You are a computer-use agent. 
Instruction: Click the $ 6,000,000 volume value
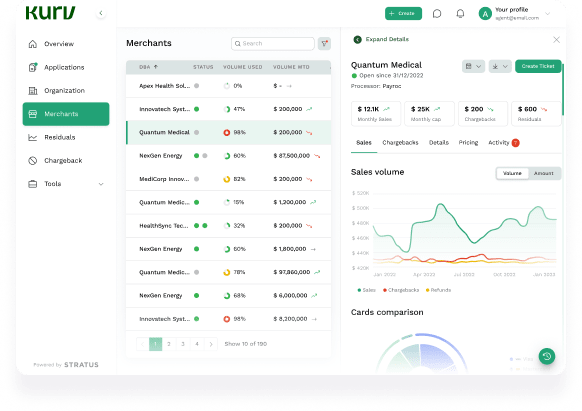point(290,296)
